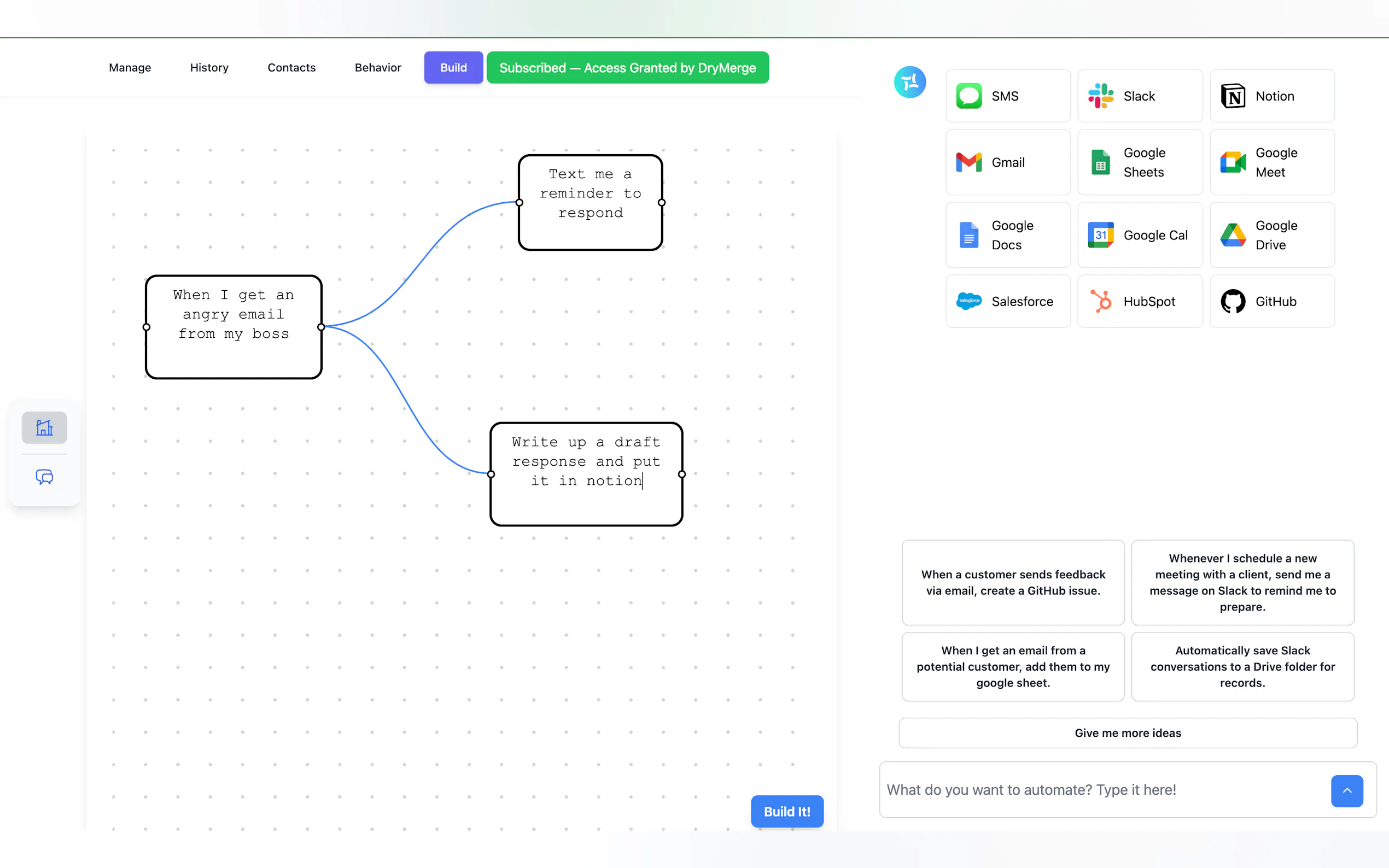Screen dimensions: 1389x868
Task: Click the send arrow chevron button
Action: [x=1346, y=790]
